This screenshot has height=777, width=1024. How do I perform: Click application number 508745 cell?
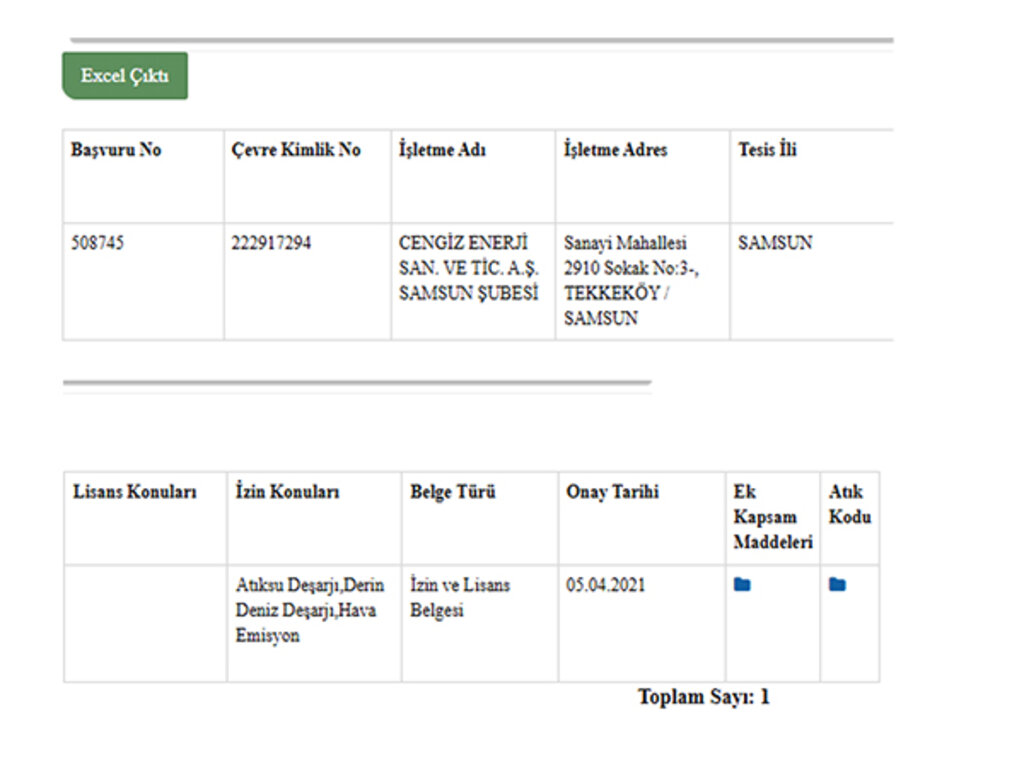point(143,281)
